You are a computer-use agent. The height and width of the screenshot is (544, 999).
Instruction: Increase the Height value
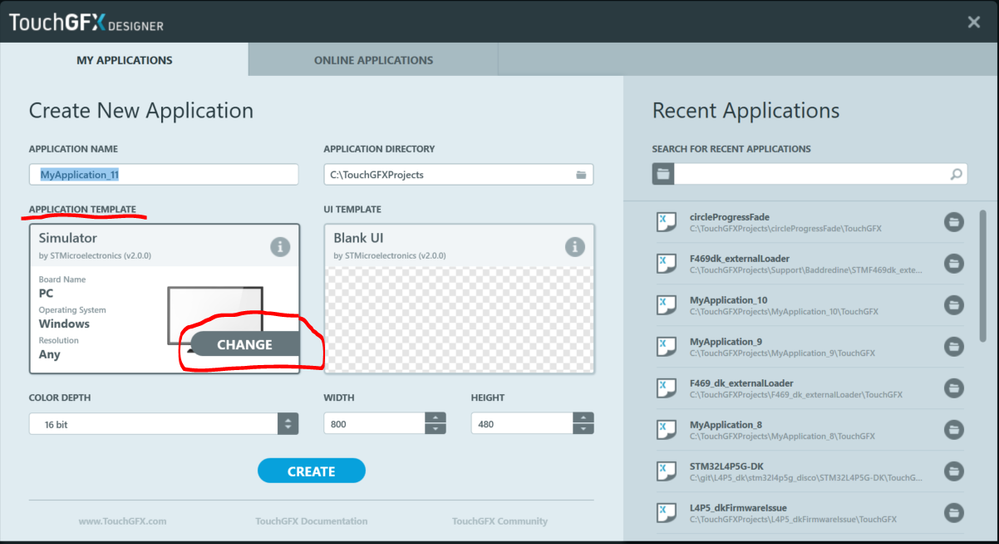(584, 418)
